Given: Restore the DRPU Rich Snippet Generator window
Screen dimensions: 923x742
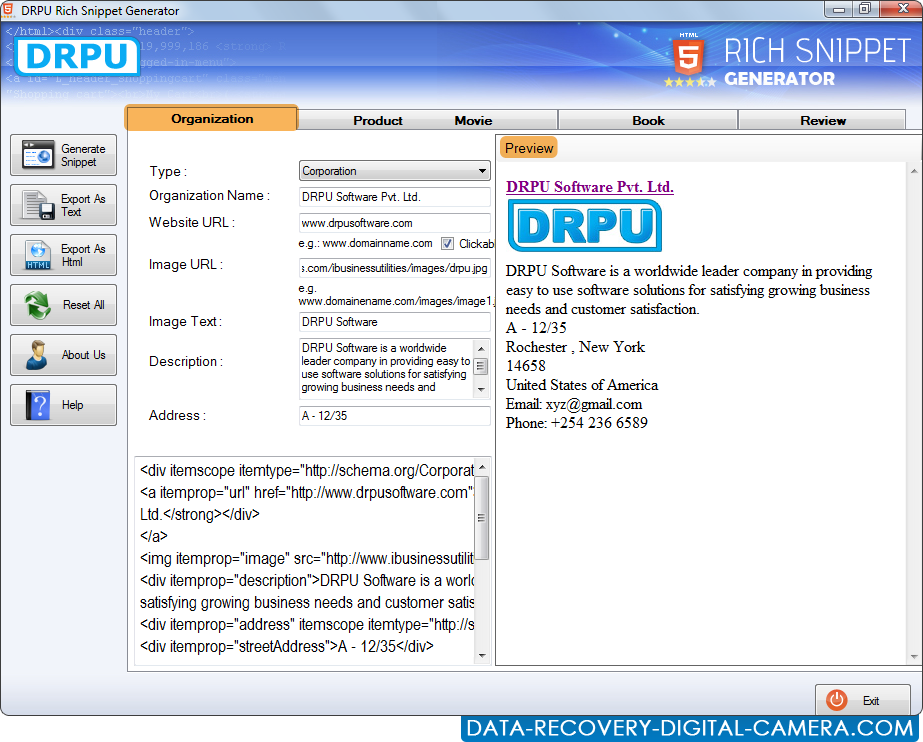Looking at the screenshot, I should [x=865, y=9].
